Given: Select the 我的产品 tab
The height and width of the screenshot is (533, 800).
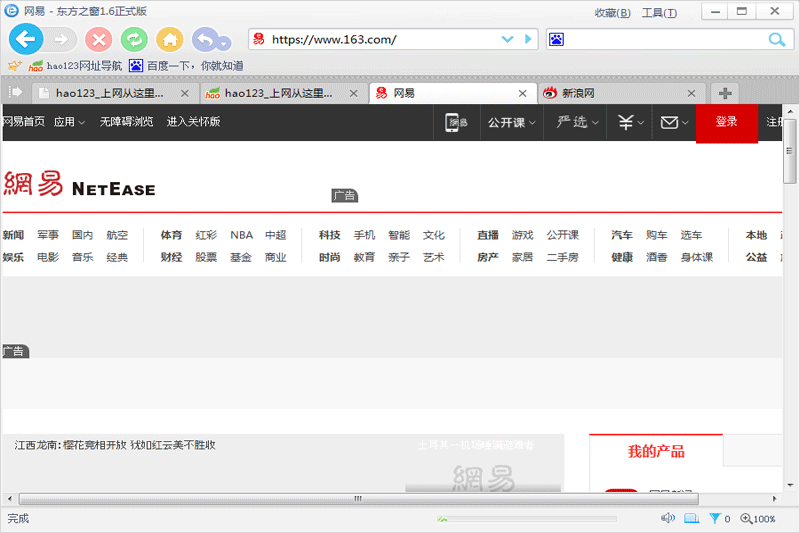Looking at the screenshot, I should pos(656,451).
